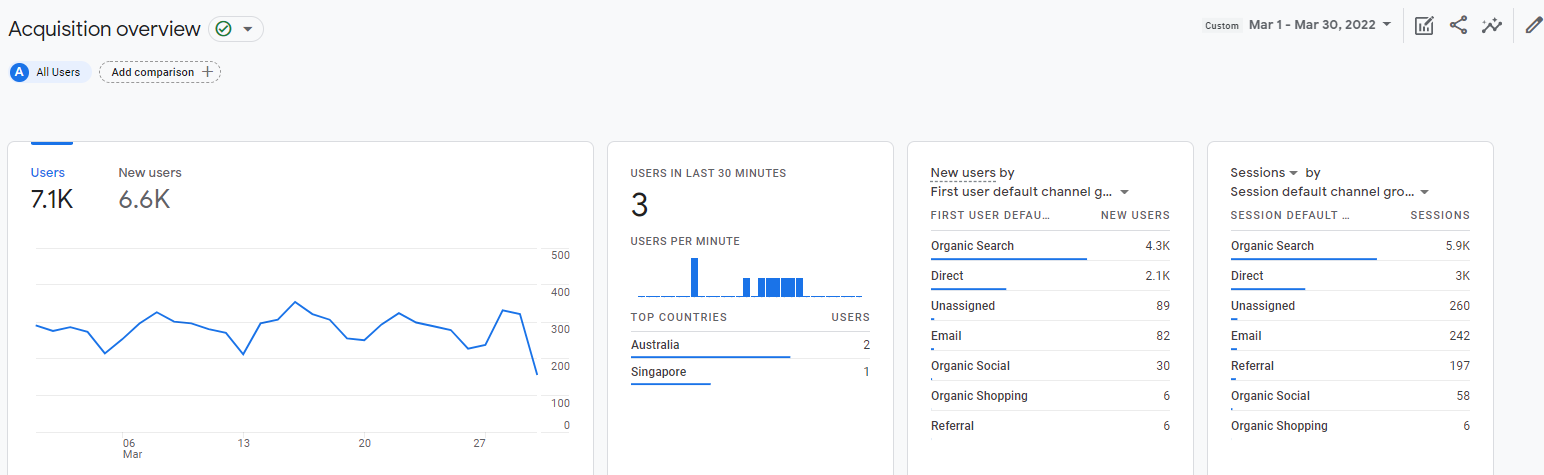Click the Insights sparkline icon

(1492, 26)
